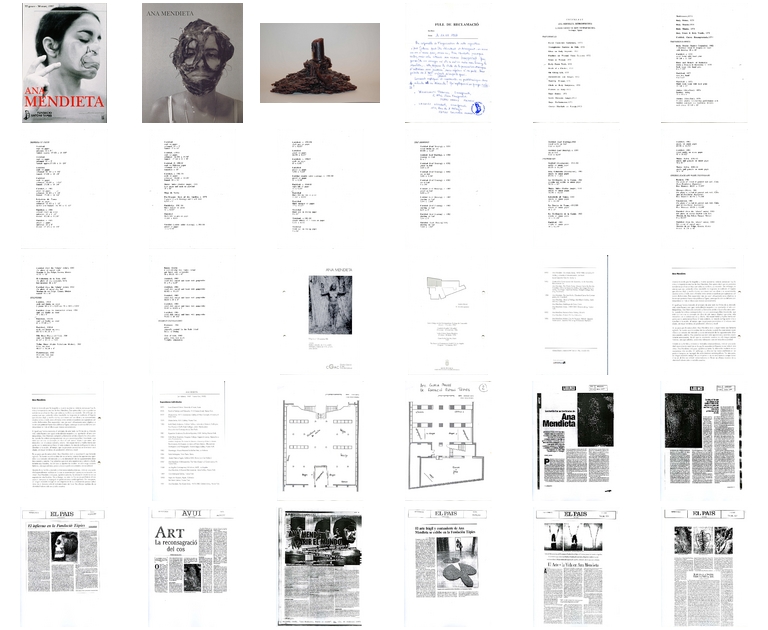This screenshot has height=630, width=768.
Task: Open the page with a vertical blue edge line
Action: [x=576, y=315]
